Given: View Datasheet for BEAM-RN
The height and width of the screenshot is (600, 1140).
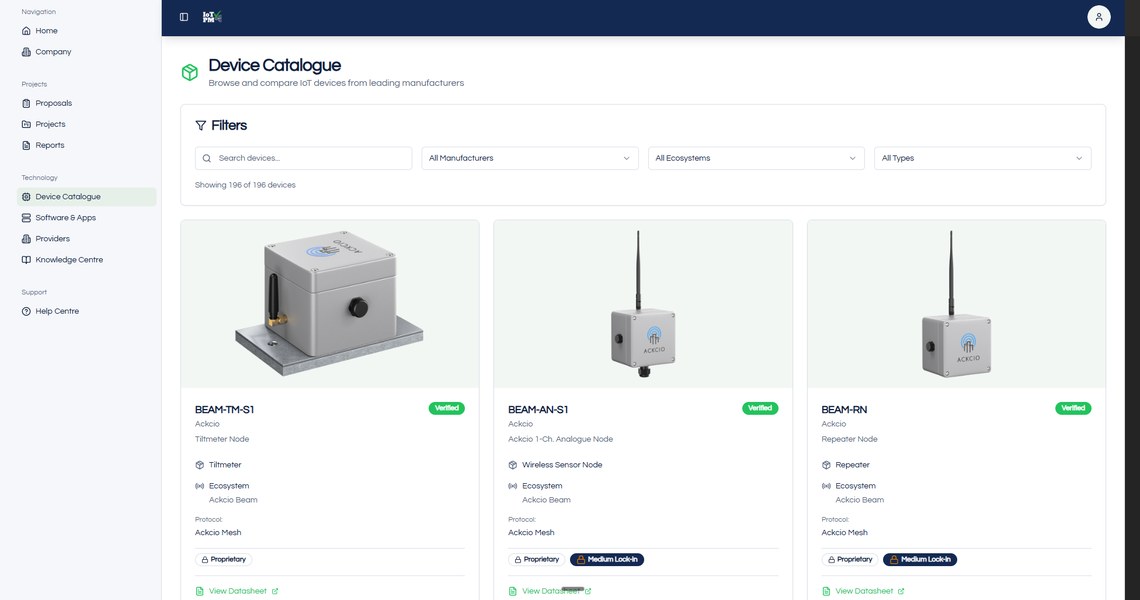Looking at the screenshot, I should [863, 591].
